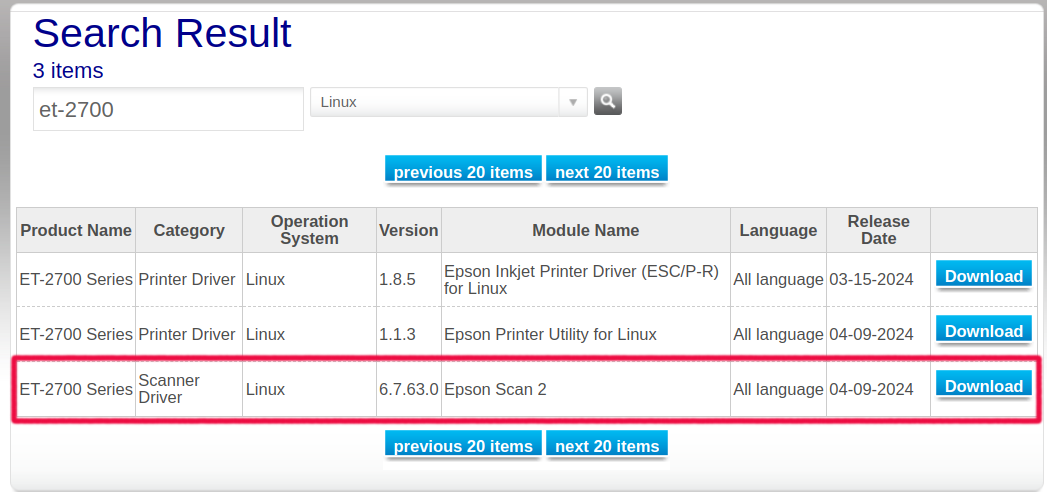Download the Epson Scan 2 driver

(984, 386)
